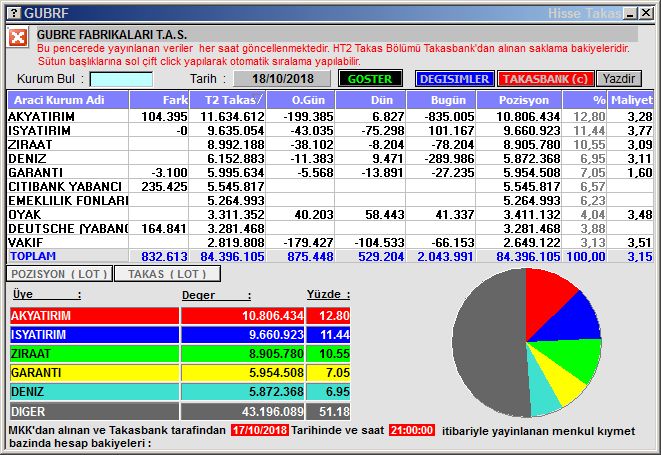The height and width of the screenshot is (455, 661).
Task: Click the red AKYATIRIM legend bar
Action: click(x=94, y=315)
